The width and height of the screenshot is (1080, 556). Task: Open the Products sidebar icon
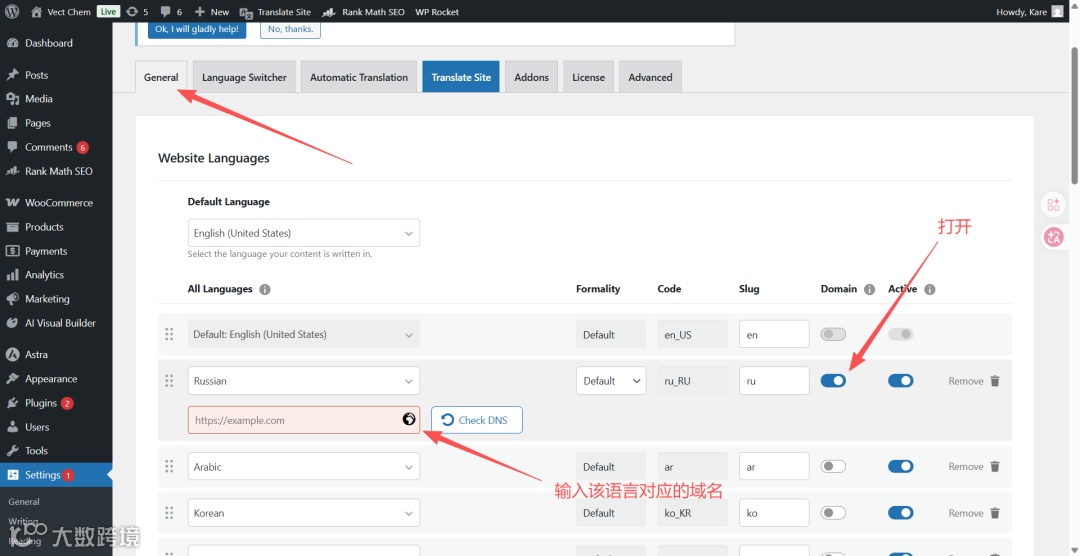(x=12, y=227)
